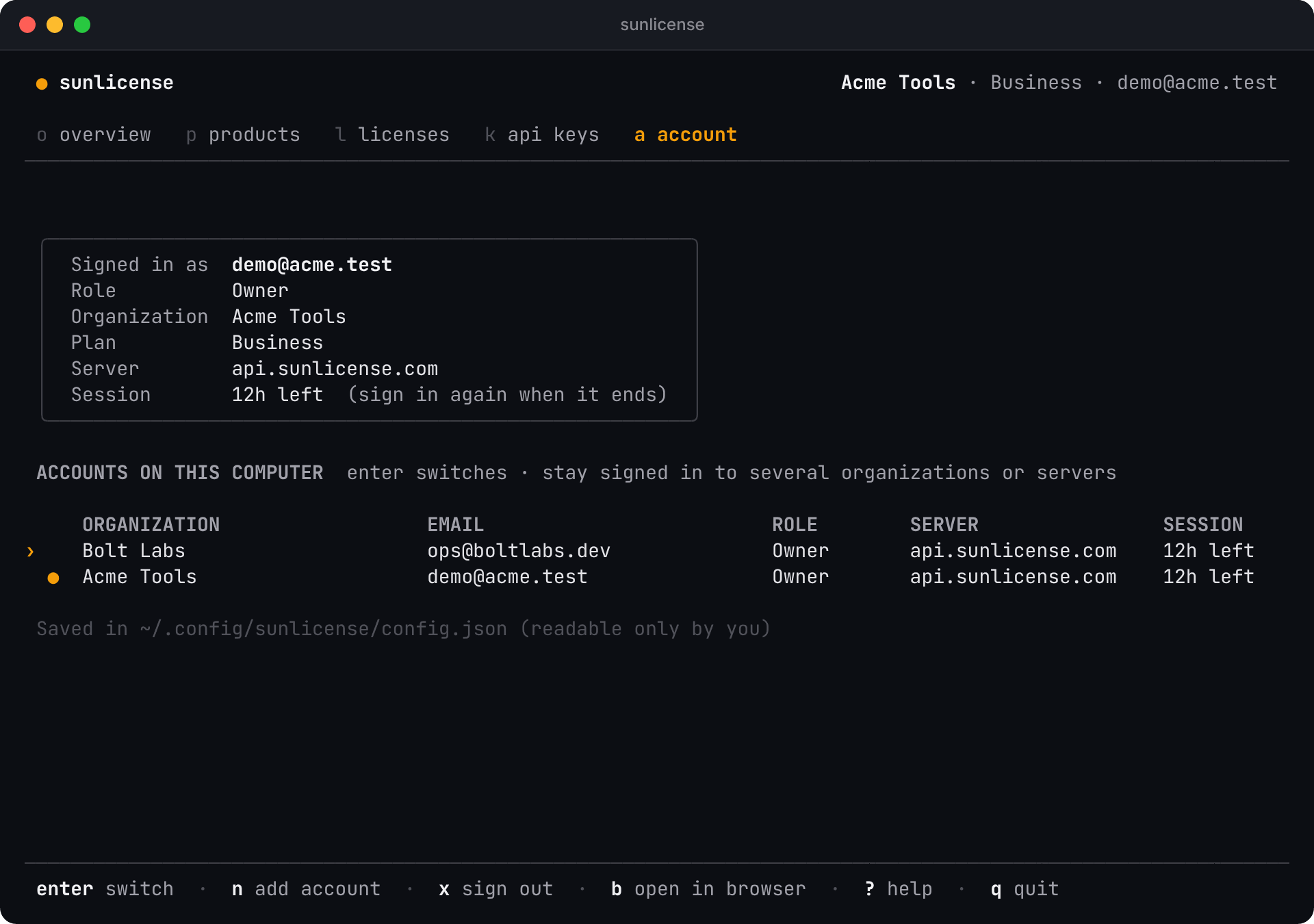
Task: Switch to the products tab
Action: pos(243,135)
